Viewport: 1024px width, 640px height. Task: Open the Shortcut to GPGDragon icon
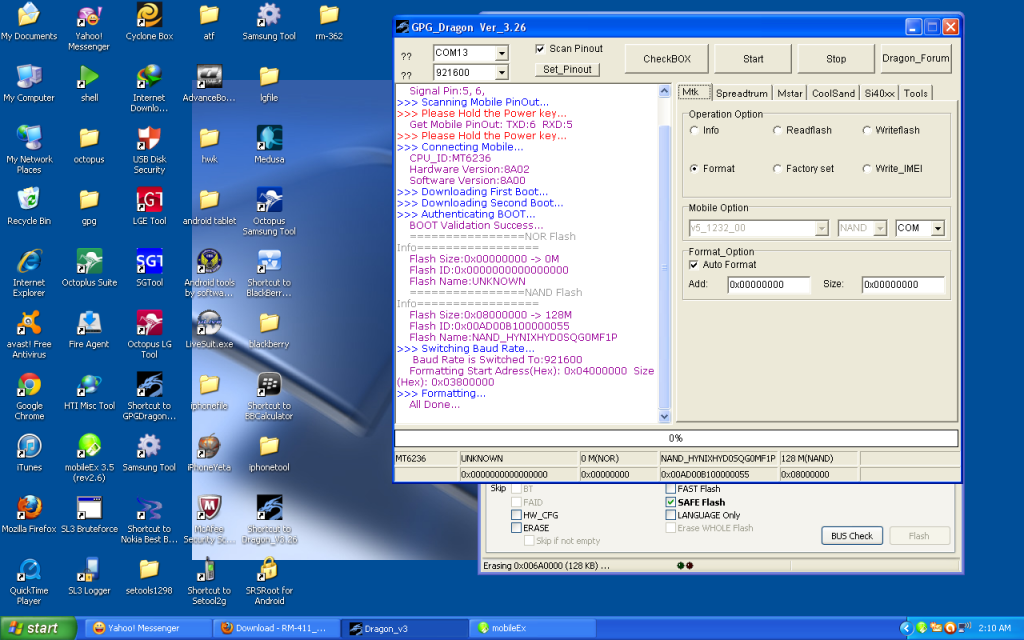coord(150,396)
